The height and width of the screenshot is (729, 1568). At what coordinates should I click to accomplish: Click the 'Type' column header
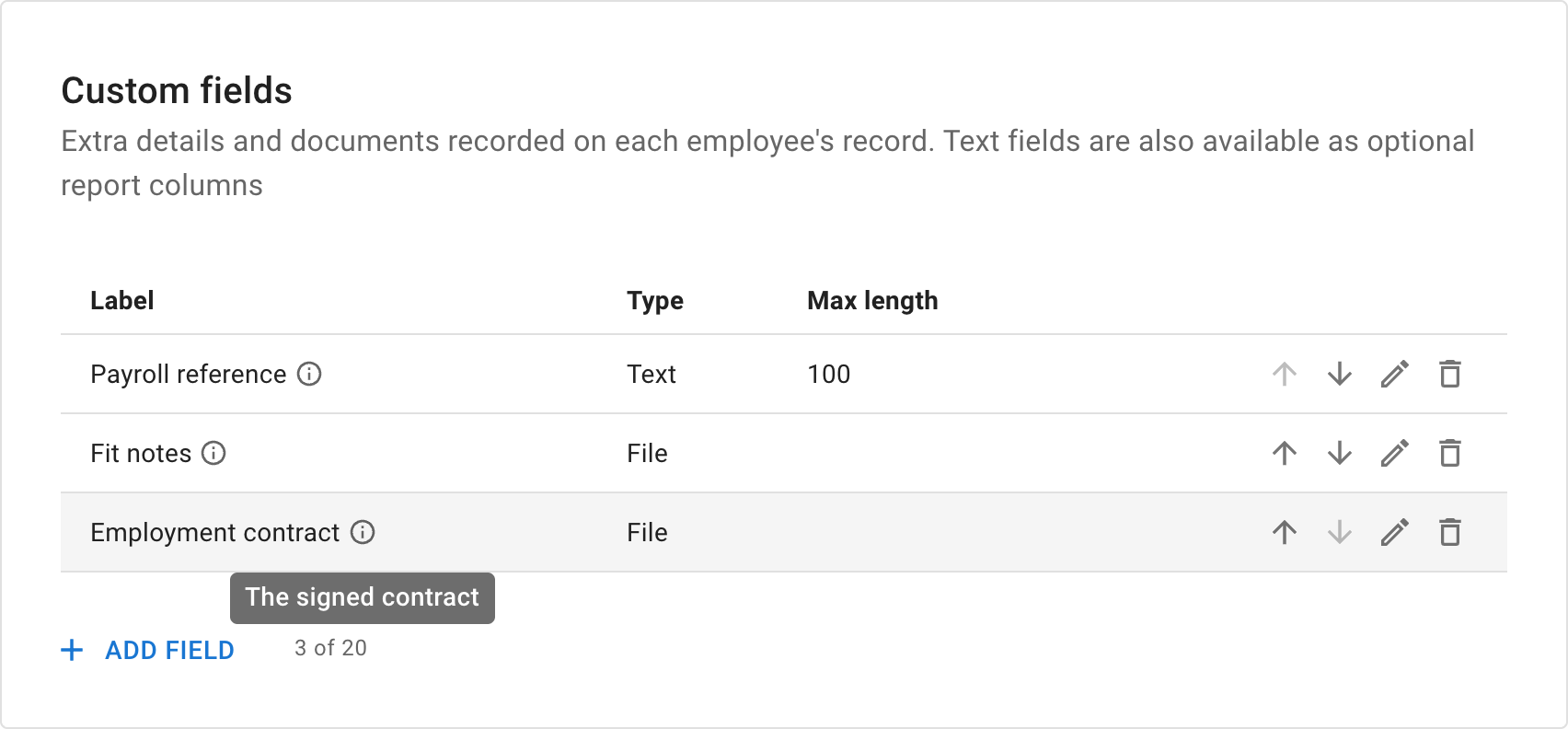(x=655, y=301)
